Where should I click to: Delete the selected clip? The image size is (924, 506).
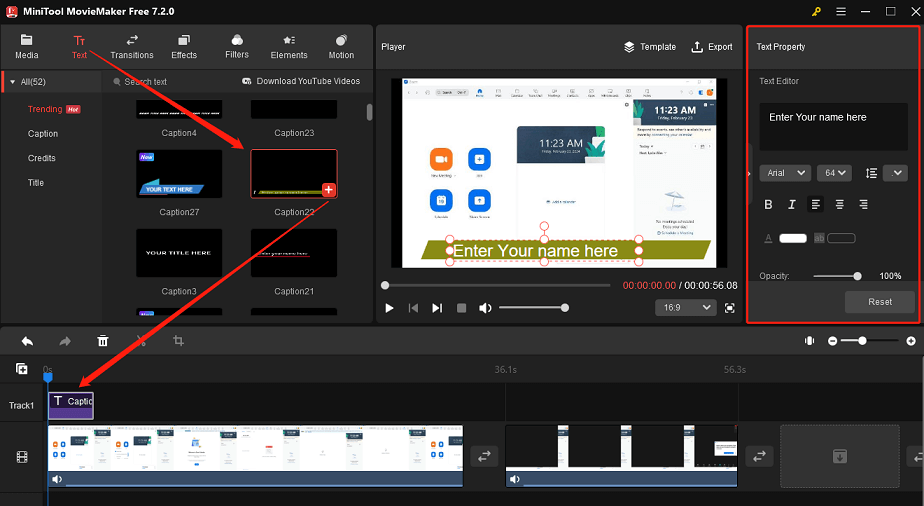[x=103, y=341]
